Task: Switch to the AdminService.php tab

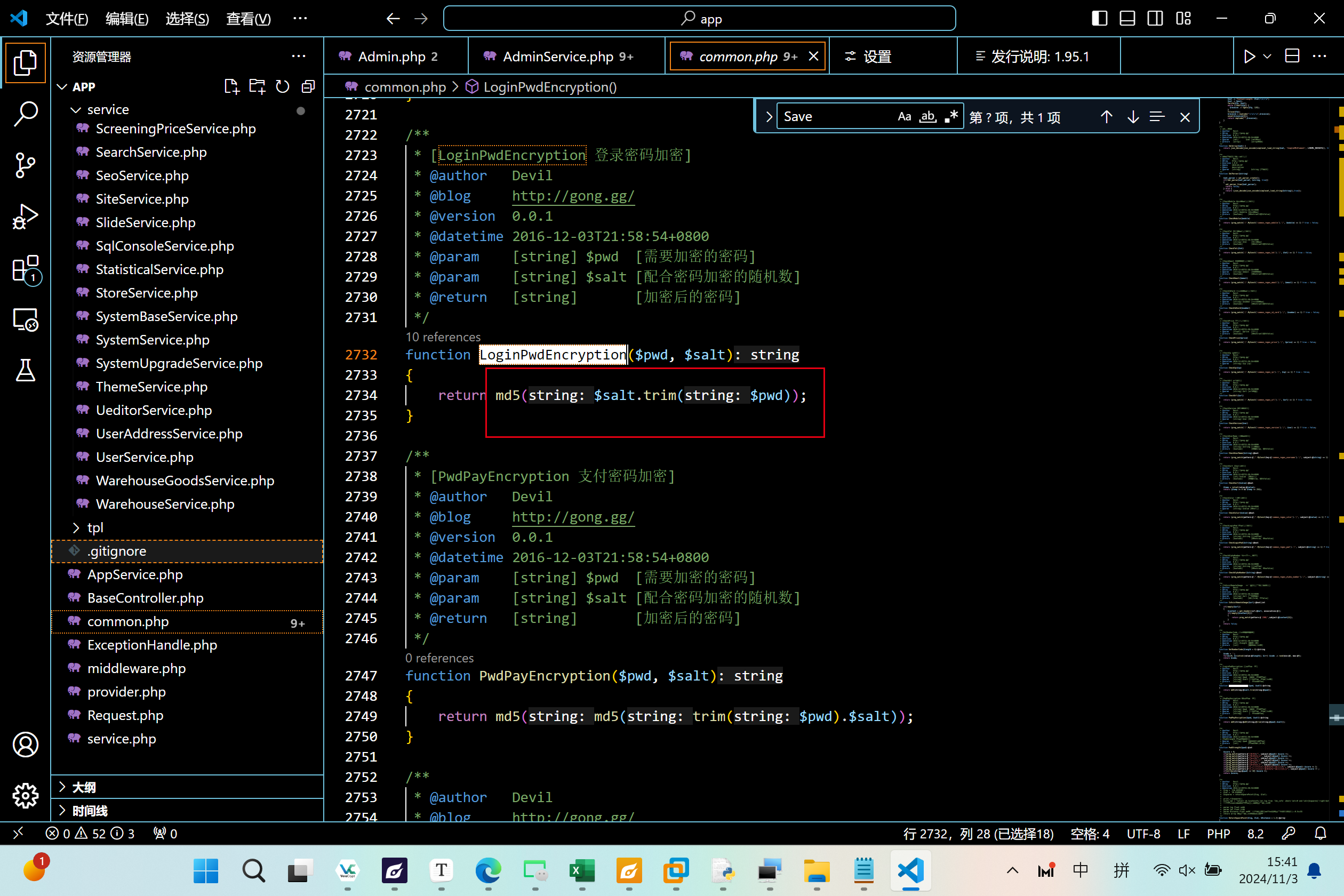Action: (567, 57)
